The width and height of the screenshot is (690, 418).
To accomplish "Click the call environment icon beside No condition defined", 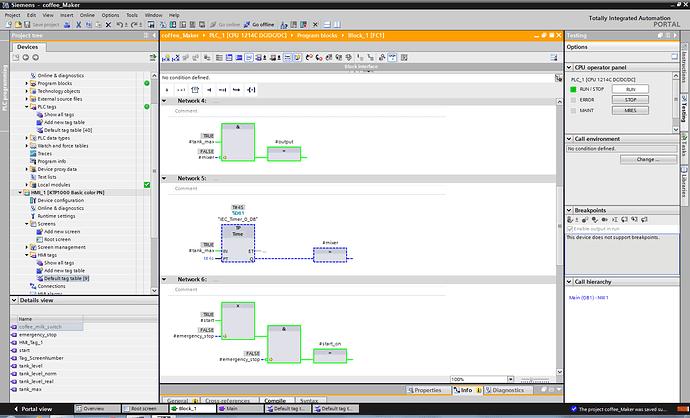I will click(558, 78).
